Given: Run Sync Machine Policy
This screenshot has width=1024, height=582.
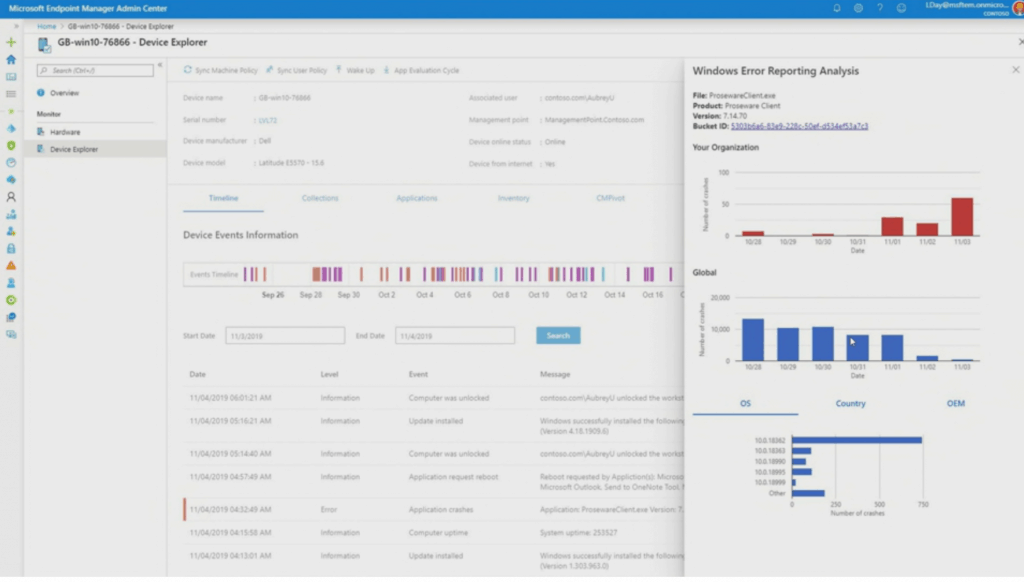Looking at the screenshot, I should (x=221, y=70).
